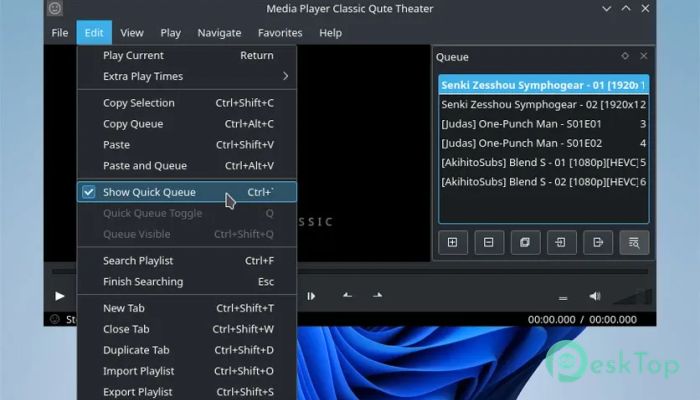Click the frame step forward button
This screenshot has height=400, width=700.
point(311,296)
